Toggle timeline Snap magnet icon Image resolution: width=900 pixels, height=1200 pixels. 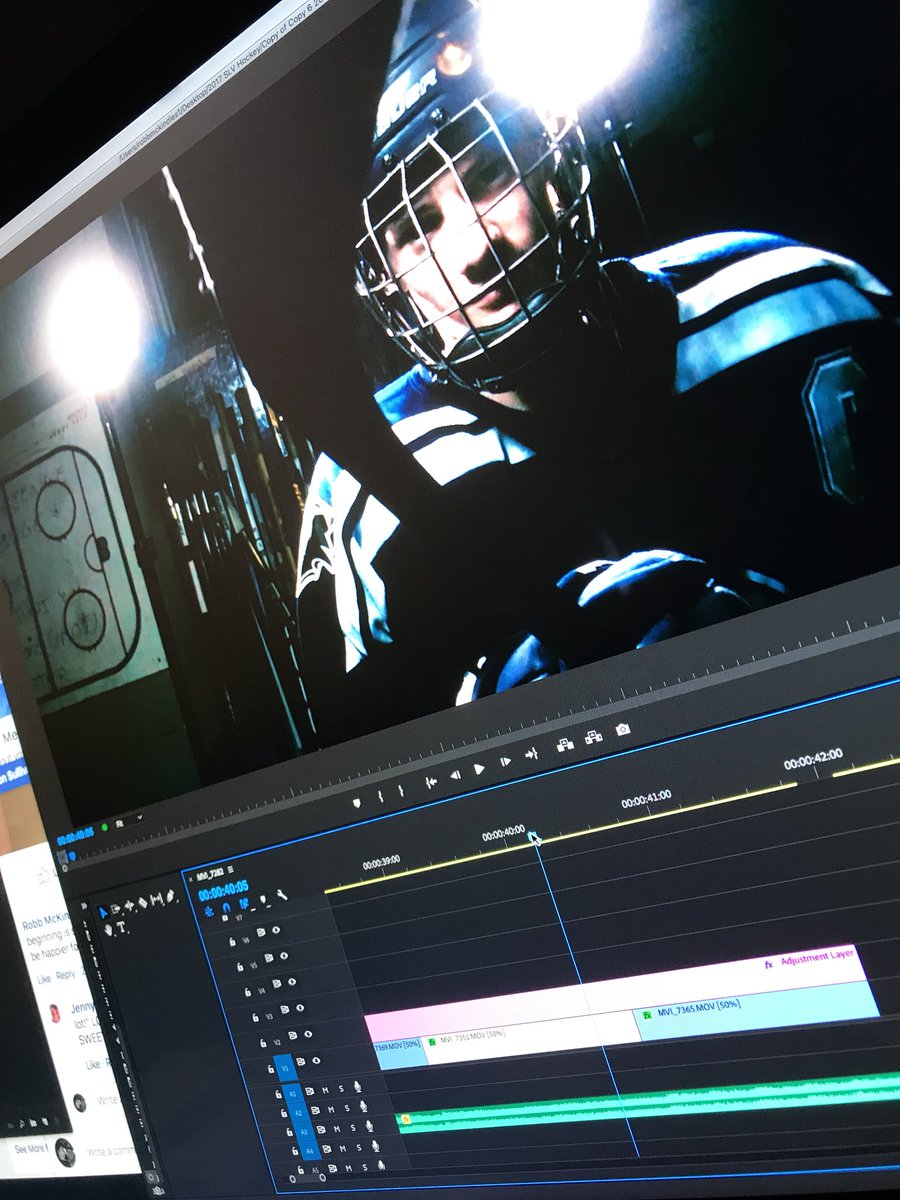click(226, 908)
